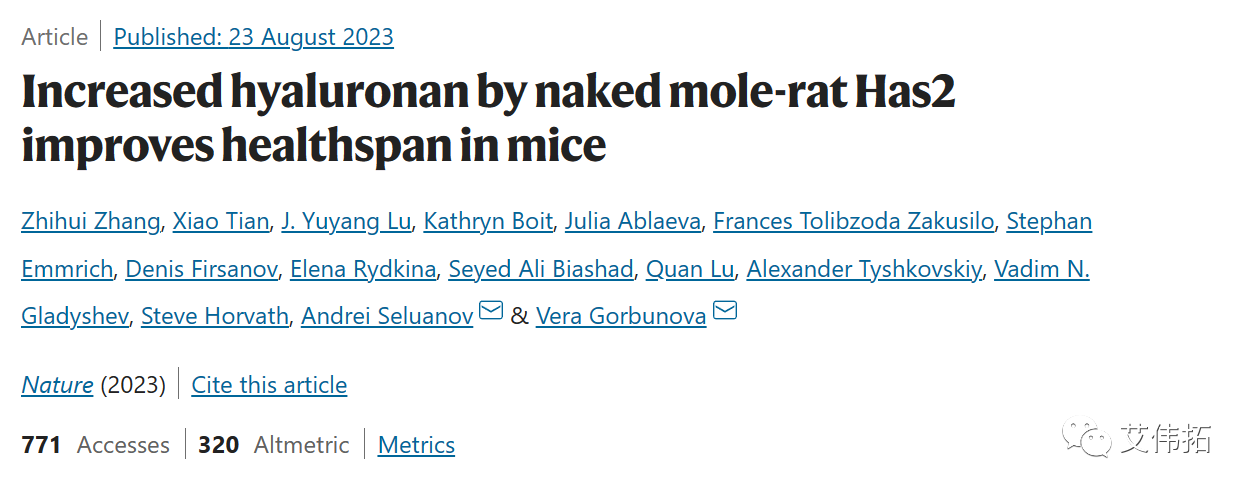Select author J. Yuyang Lu

point(346,221)
